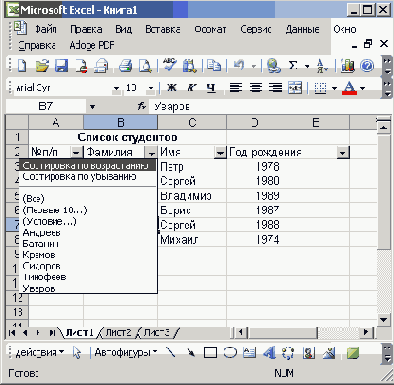Open the font size dropdown

(x=151, y=88)
